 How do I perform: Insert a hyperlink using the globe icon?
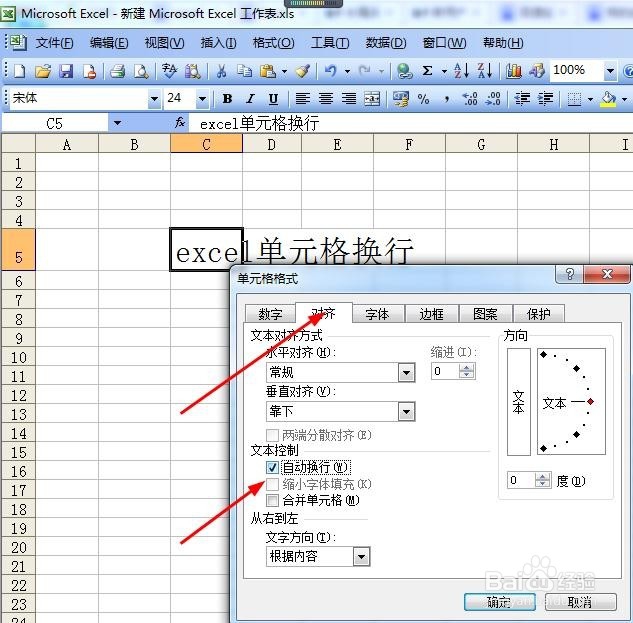(x=404, y=71)
